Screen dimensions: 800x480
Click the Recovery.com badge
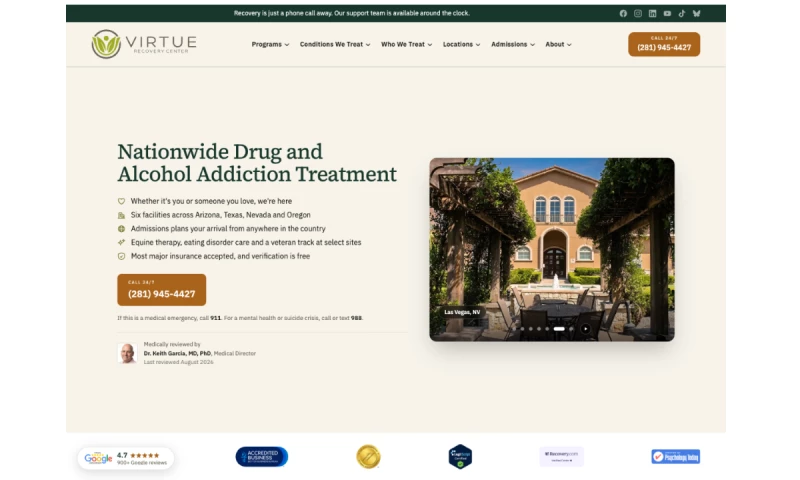[562, 457]
